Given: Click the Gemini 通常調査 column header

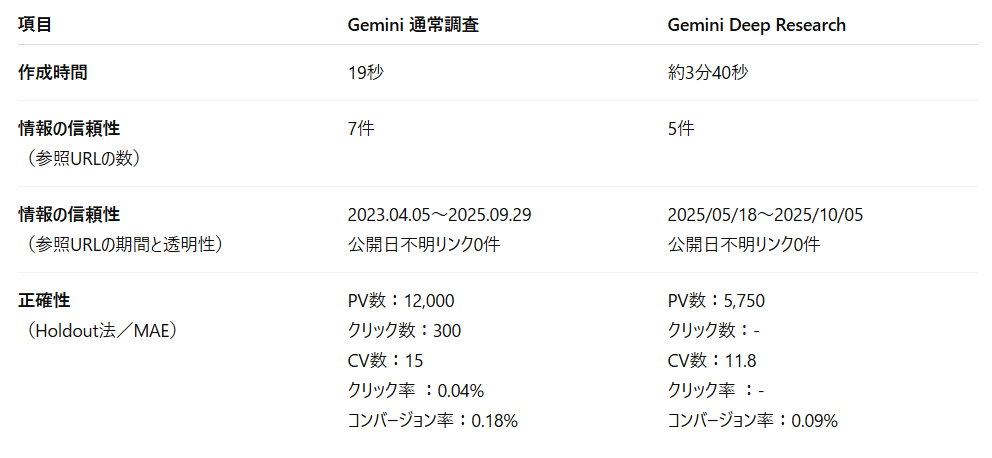Looking at the screenshot, I should click(413, 25).
